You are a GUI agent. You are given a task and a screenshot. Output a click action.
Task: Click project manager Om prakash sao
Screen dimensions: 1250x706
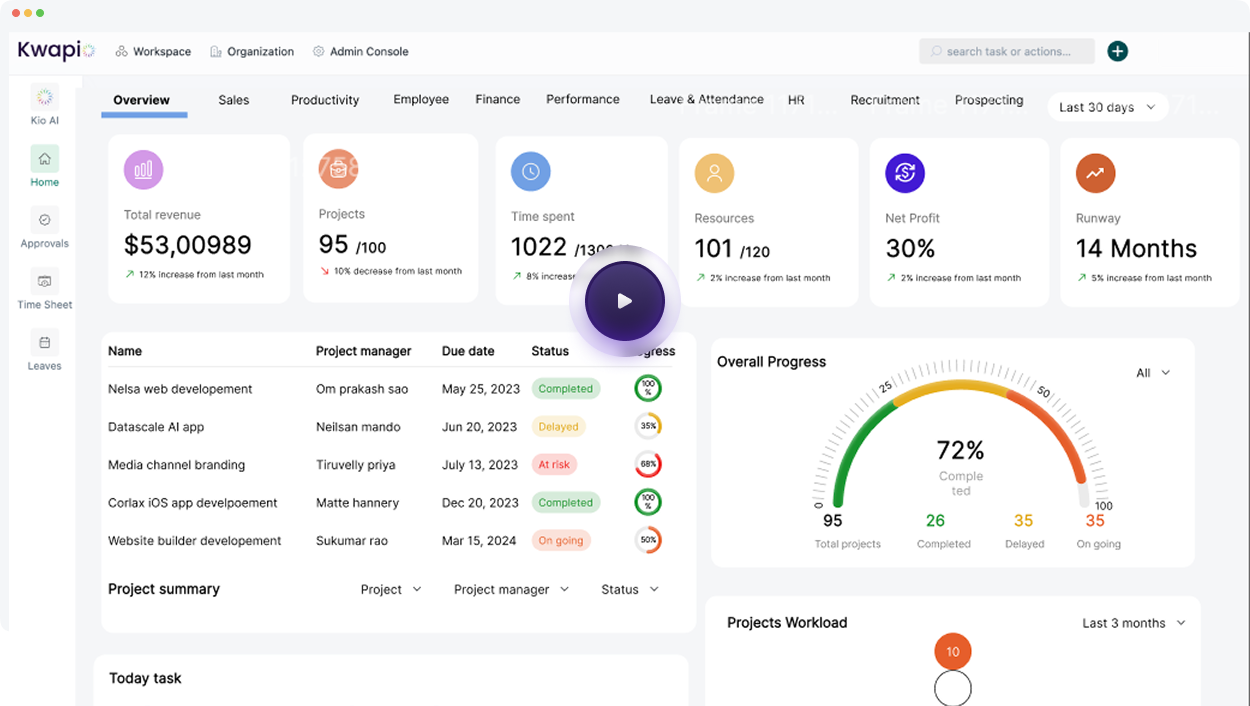point(362,389)
